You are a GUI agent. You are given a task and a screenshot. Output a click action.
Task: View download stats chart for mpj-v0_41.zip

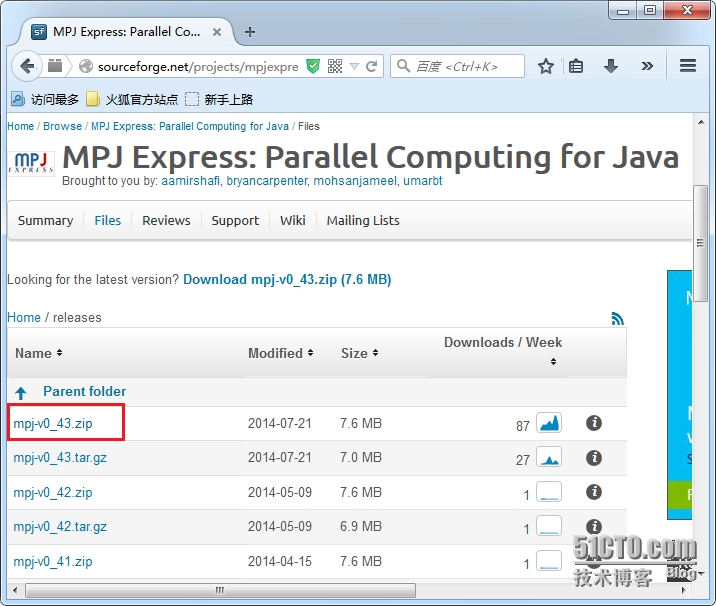coord(549,561)
